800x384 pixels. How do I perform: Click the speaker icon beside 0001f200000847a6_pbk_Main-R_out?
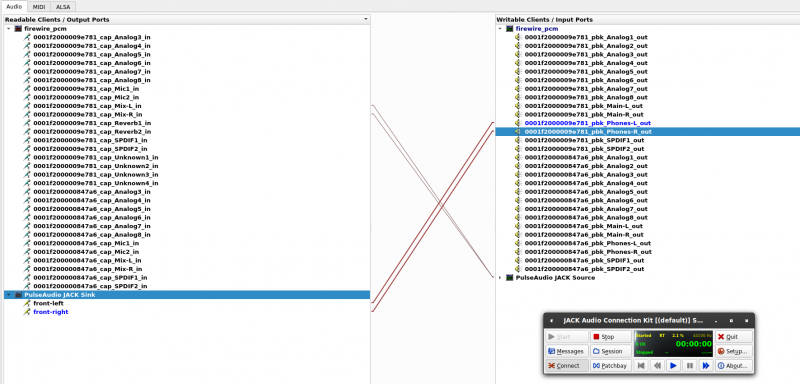[518, 235]
